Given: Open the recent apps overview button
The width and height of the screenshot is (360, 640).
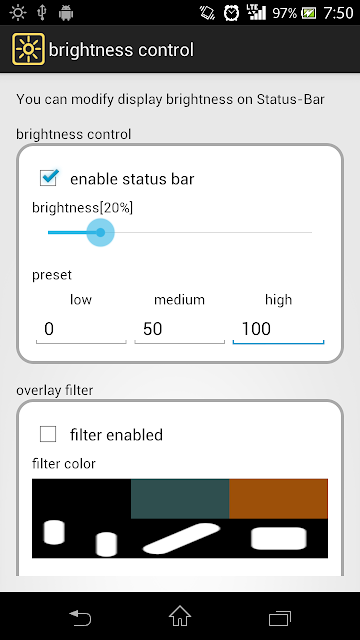Looking at the screenshot, I should tap(280, 618).
